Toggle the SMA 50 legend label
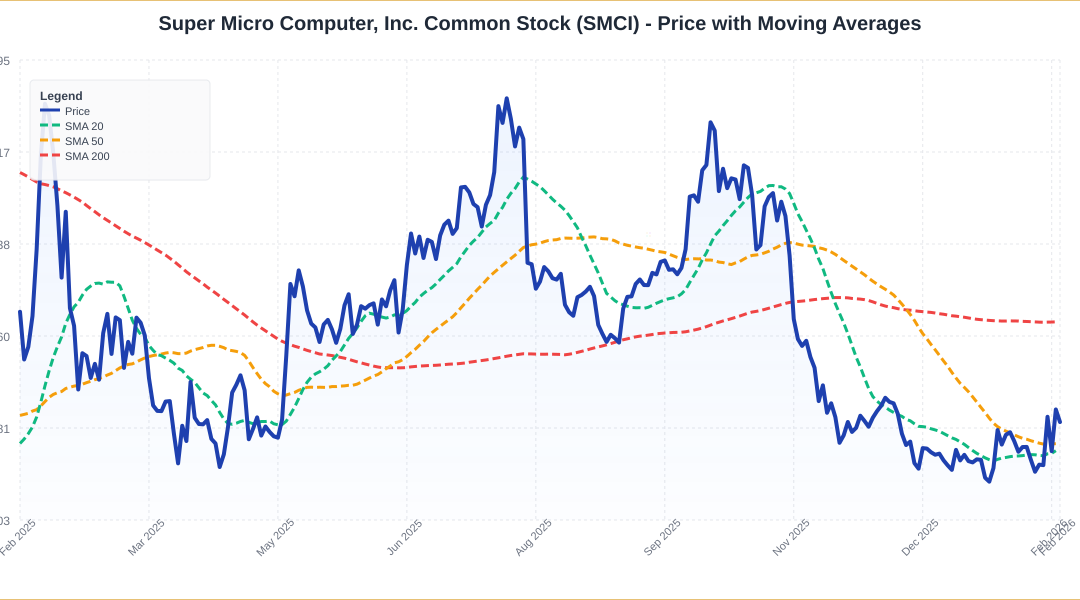Image resolution: width=1080 pixels, height=600 pixels. click(x=84, y=141)
